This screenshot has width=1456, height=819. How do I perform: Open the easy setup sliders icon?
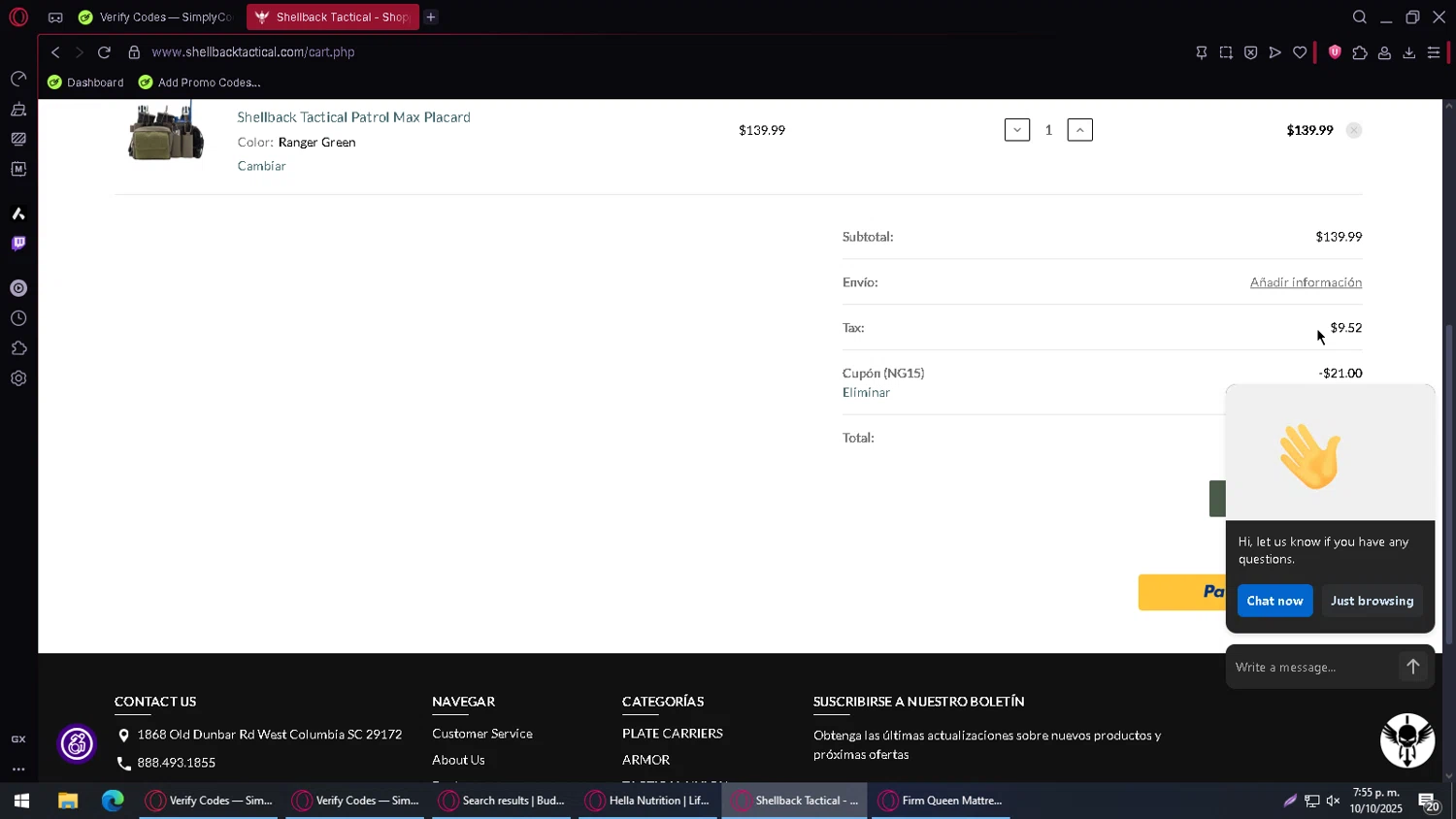coord(1434,52)
